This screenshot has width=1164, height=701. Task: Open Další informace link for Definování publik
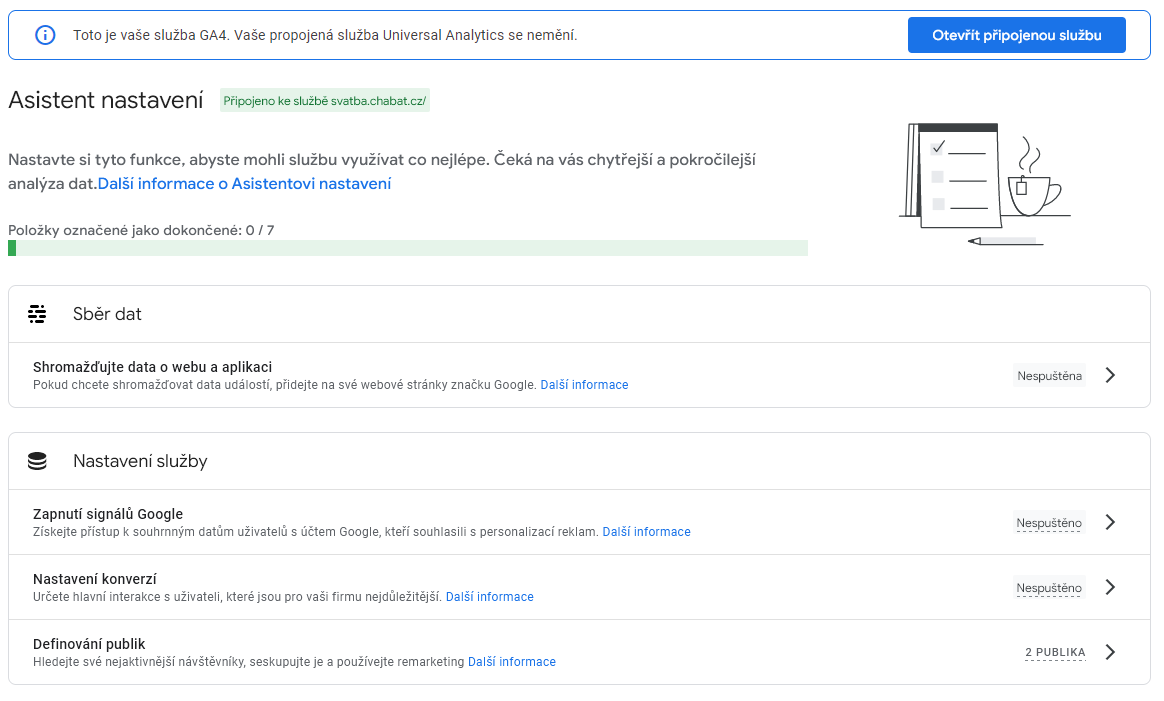[x=511, y=662]
